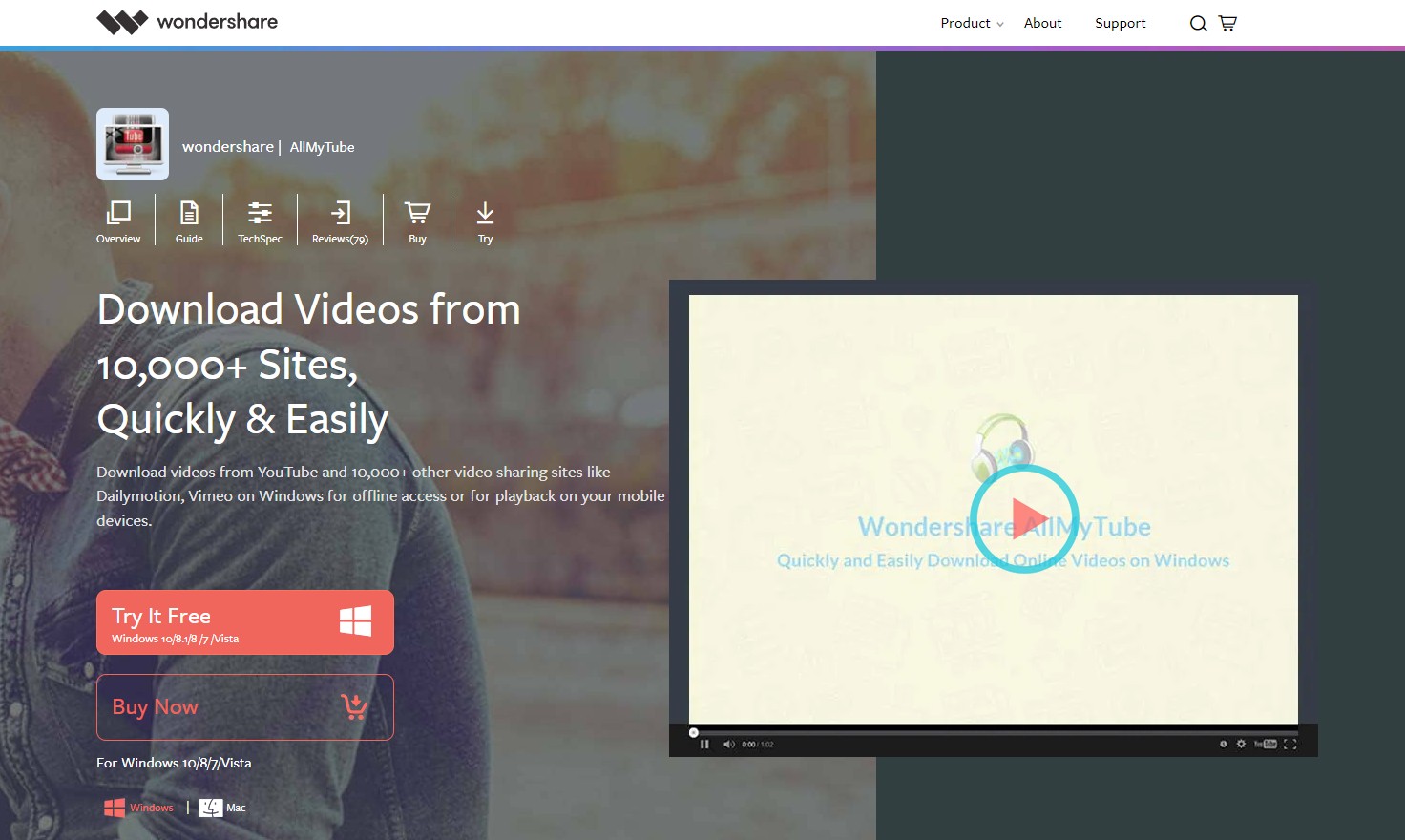Click the 'wondershare |' brand text
Image resolution: width=1405 pixels, height=840 pixels.
coord(231,147)
